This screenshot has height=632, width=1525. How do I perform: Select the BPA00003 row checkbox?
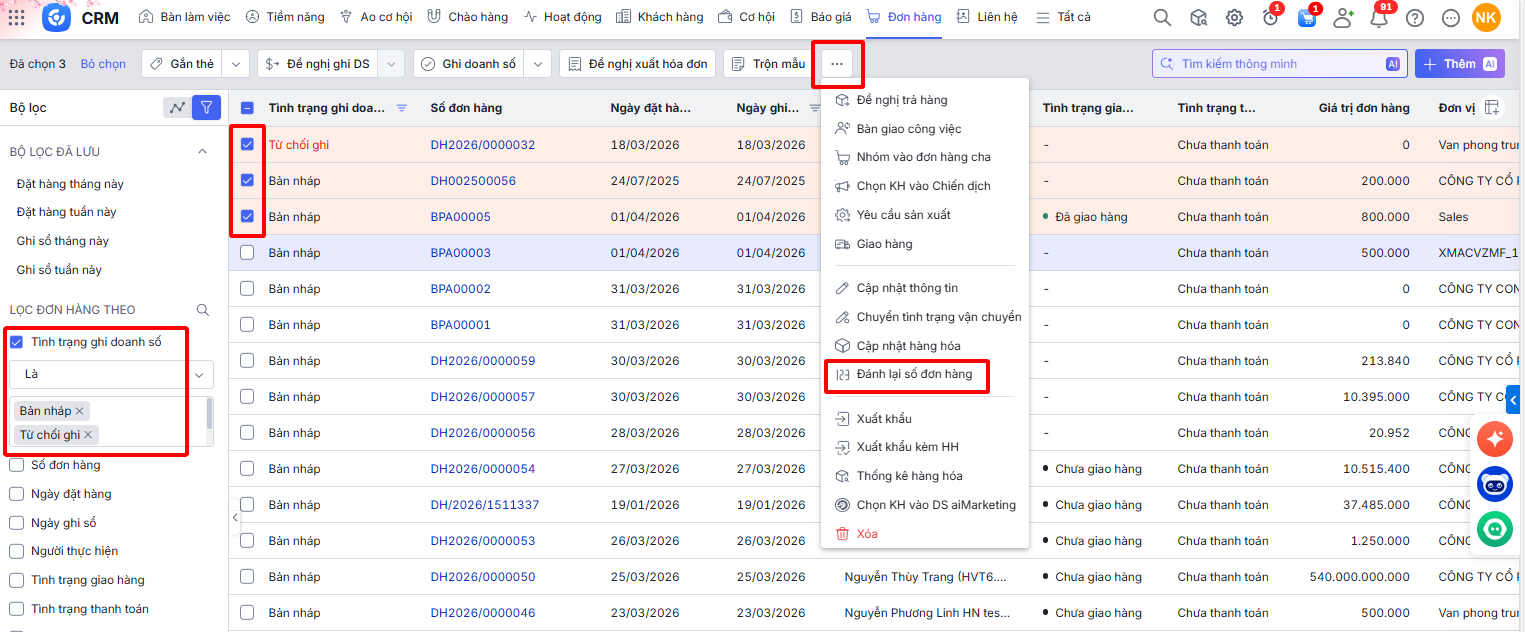(x=247, y=253)
